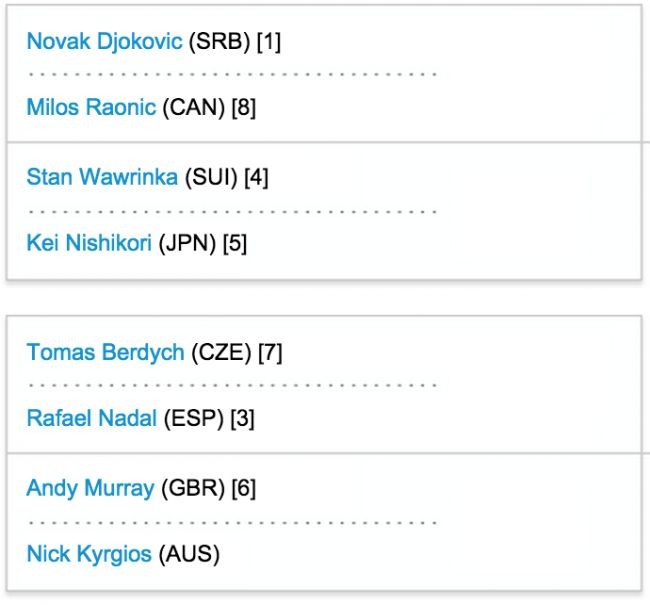
Task: Click the dotted divider between Murray and Kyrgios
Action: click(232, 521)
